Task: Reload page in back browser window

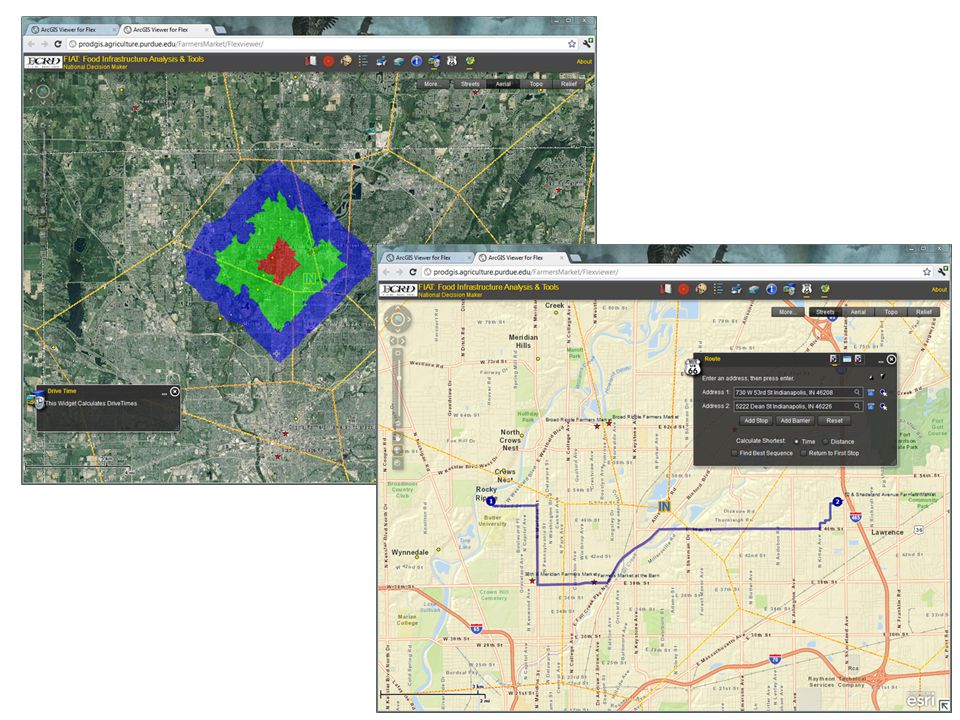Action: (x=58, y=44)
